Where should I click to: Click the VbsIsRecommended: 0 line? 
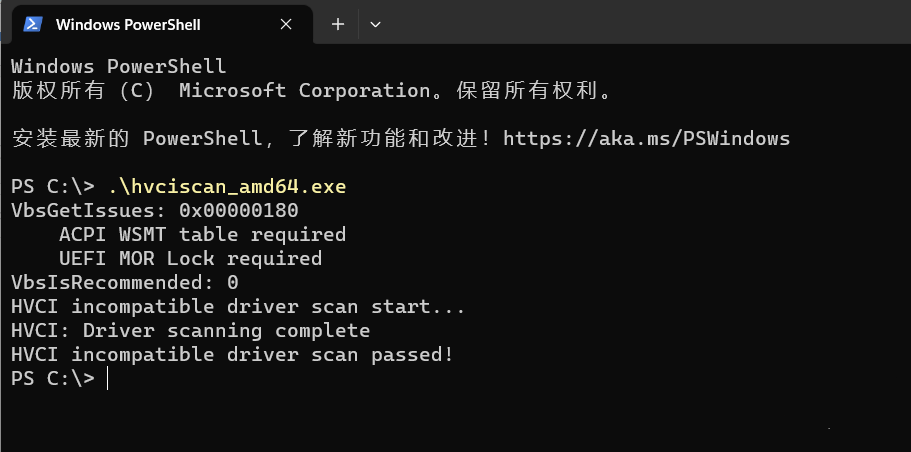(x=124, y=282)
